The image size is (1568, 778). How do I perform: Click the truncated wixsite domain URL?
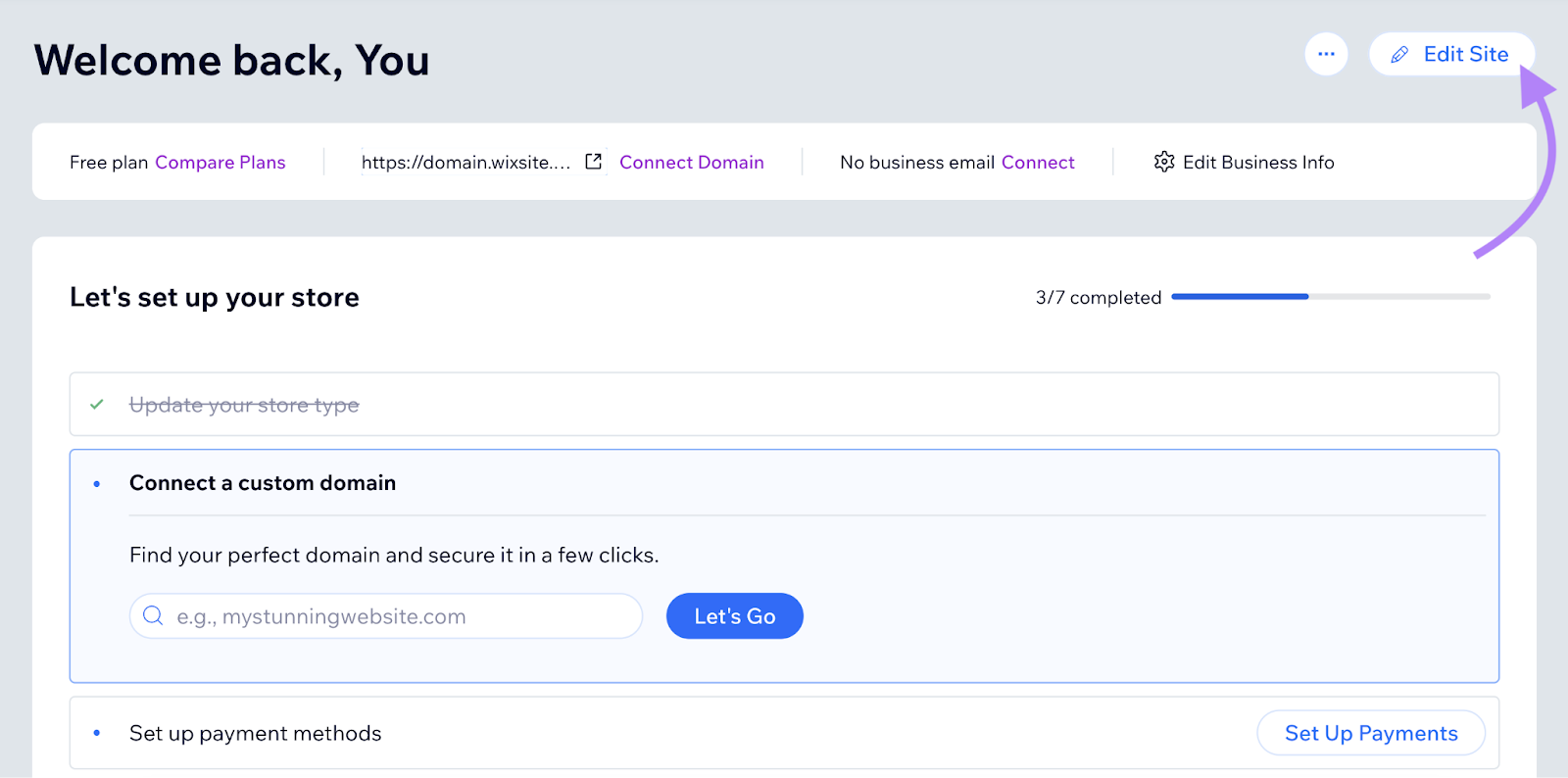(465, 163)
